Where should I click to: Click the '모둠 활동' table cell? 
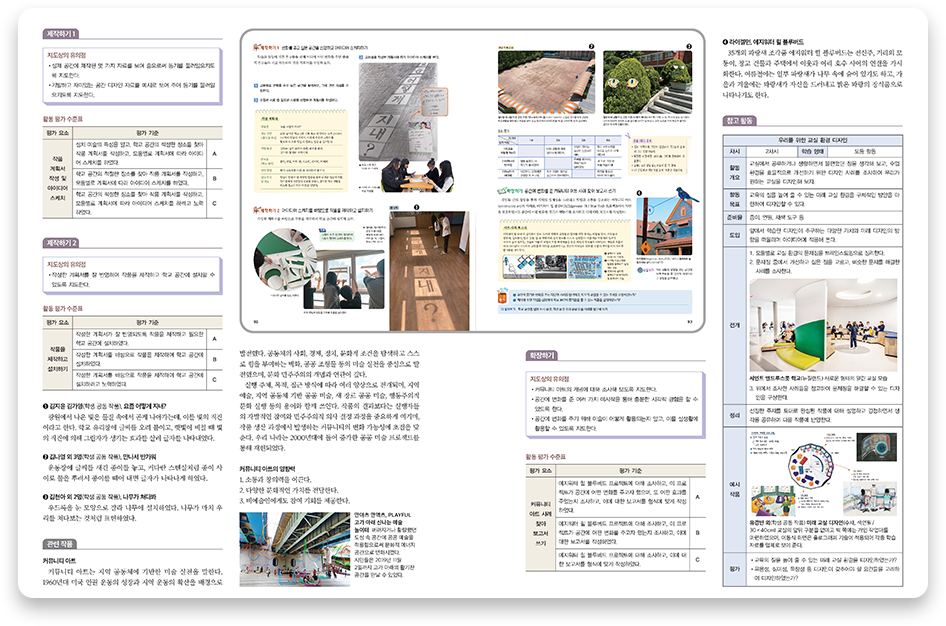[865, 151]
